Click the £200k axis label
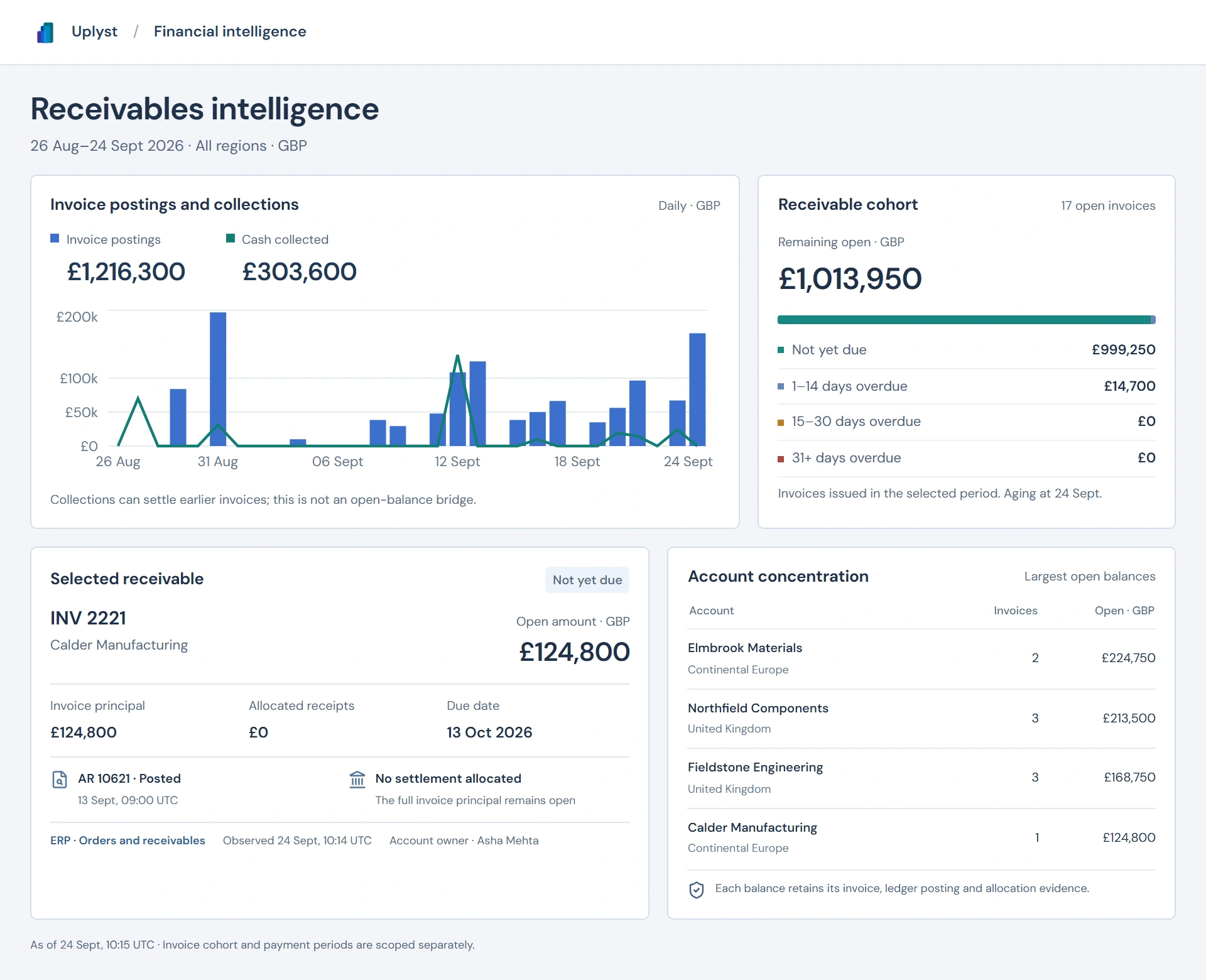Viewport: 1206px width, 980px height. 77,317
